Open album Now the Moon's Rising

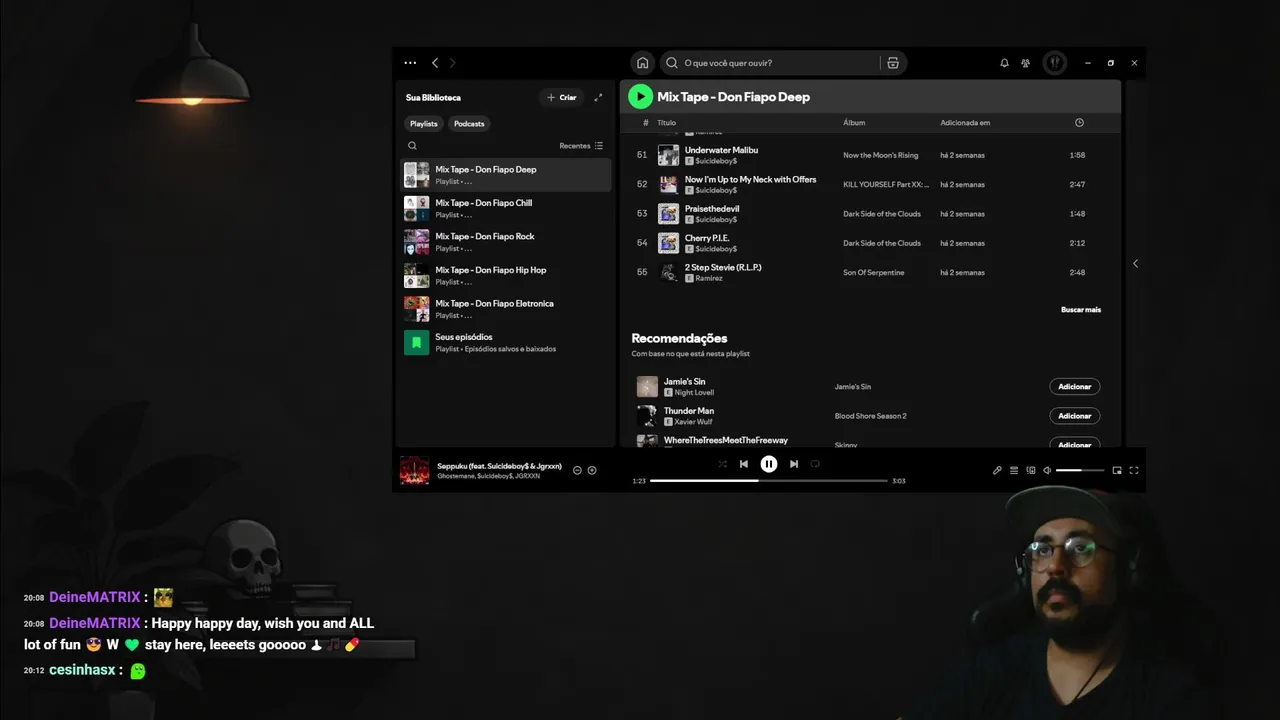click(880, 155)
